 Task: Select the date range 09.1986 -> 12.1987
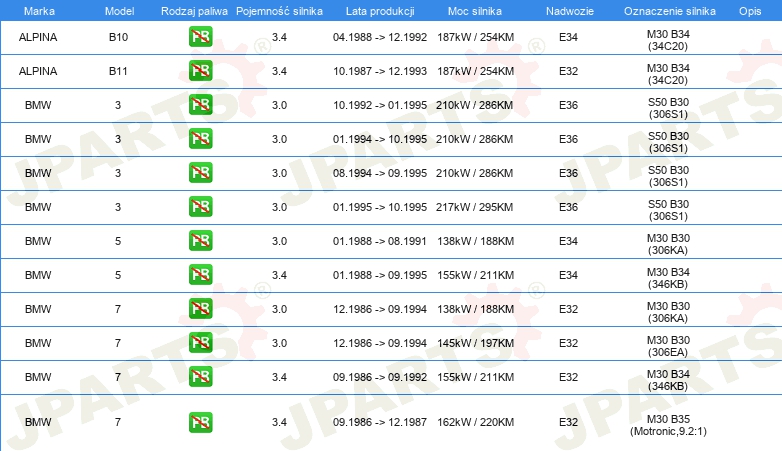click(x=380, y=422)
